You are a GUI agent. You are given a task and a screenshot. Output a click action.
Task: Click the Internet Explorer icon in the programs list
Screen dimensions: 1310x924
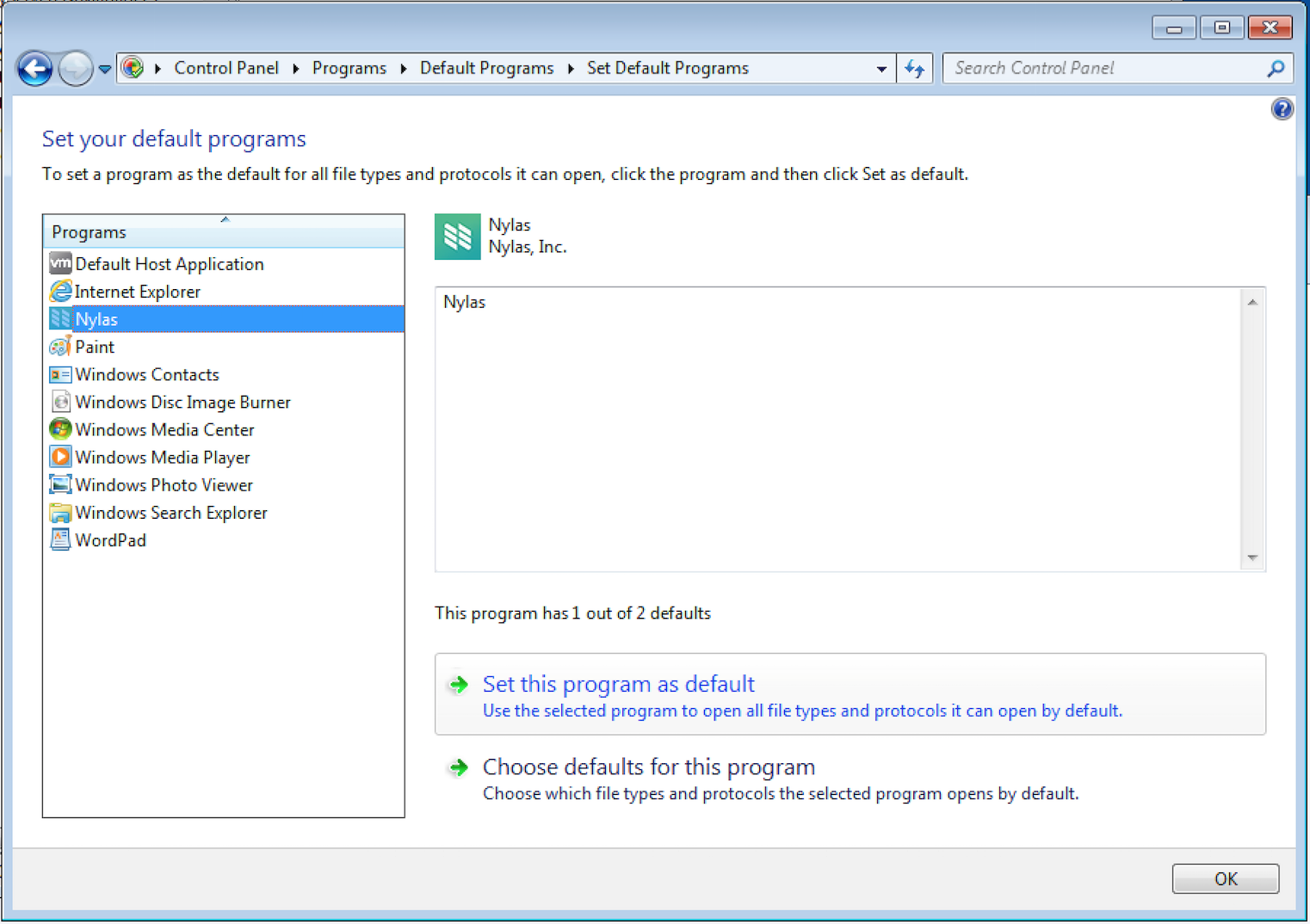(x=60, y=292)
